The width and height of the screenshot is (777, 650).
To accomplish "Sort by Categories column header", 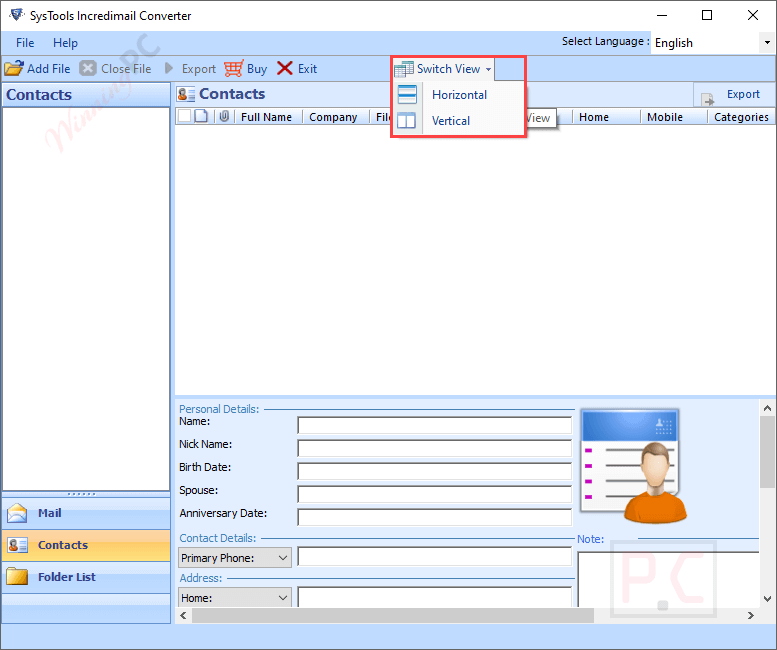I will [x=741, y=117].
